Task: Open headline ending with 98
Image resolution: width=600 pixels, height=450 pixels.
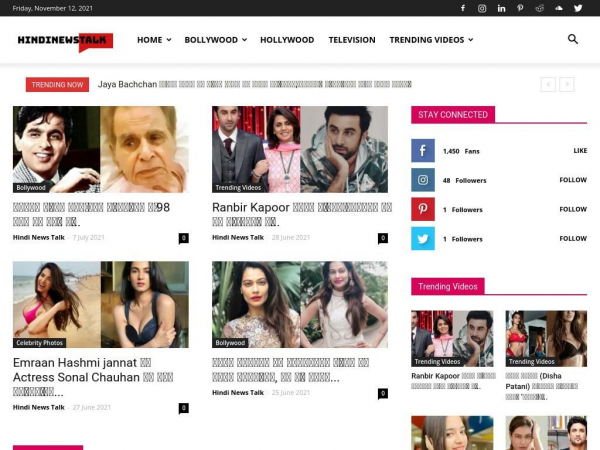Action: click(91, 214)
